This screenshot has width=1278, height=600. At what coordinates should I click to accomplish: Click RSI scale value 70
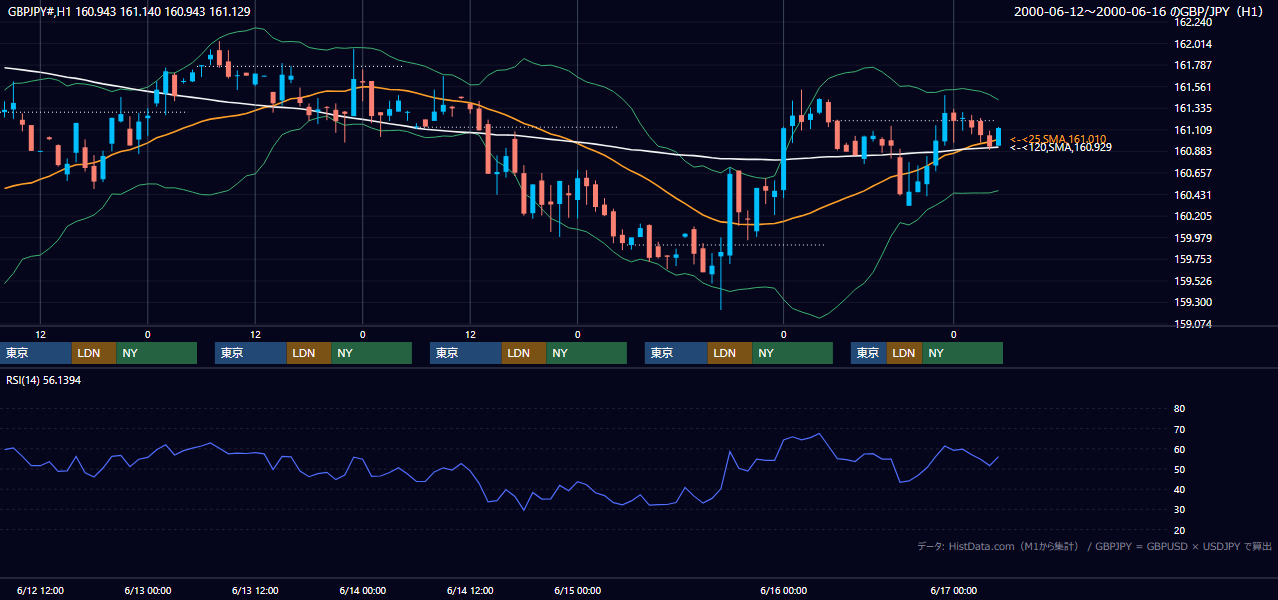tap(1179, 429)
